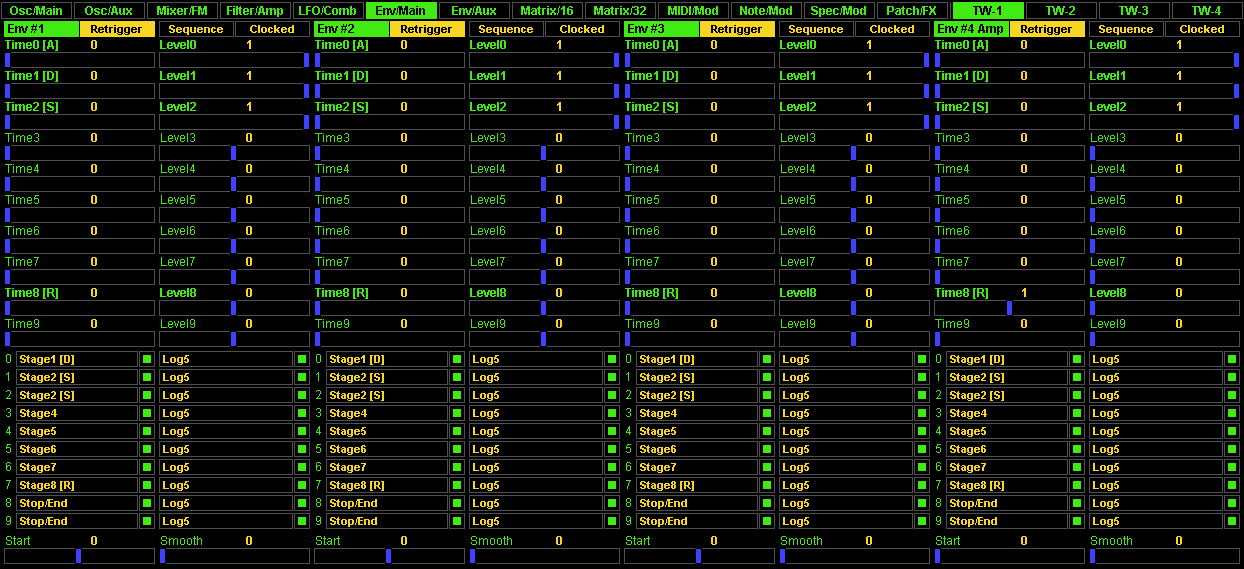Click the Env #4 Amp Time8 [R] slider
Viewport: 1244px width, 569px height.
click(1010, 308)
